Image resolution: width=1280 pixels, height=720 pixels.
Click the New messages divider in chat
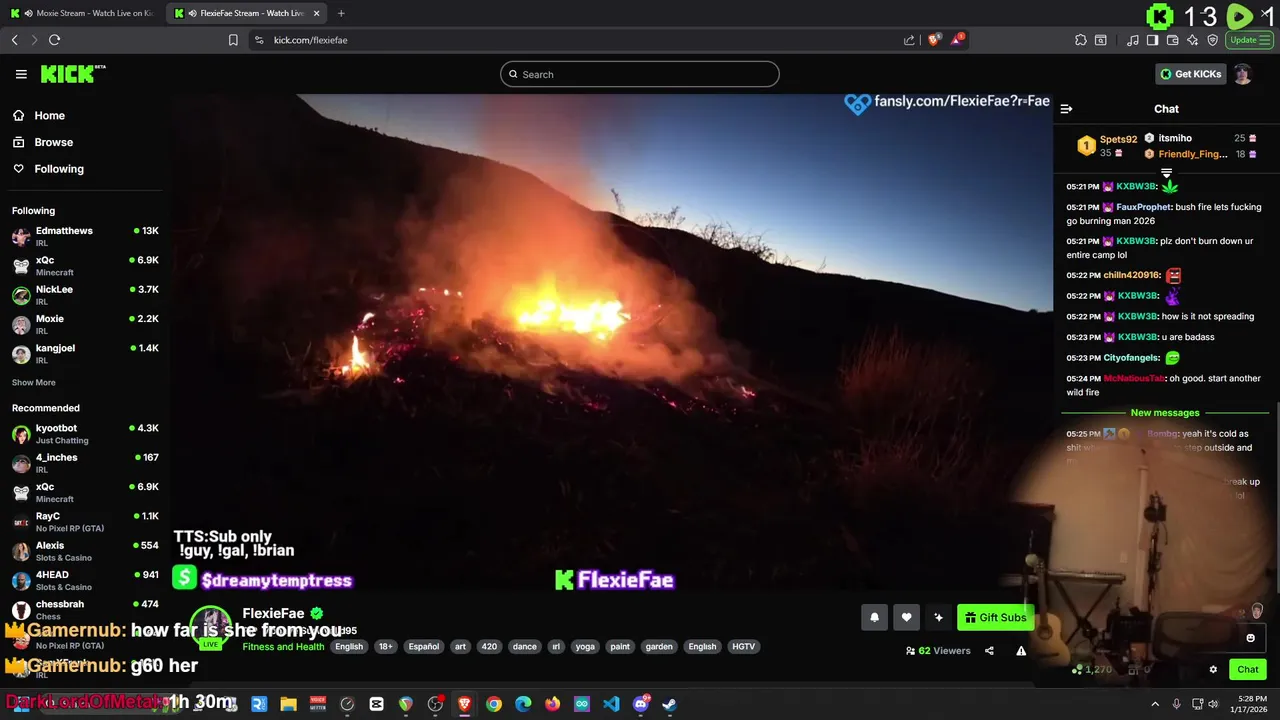click(1165, 413)
